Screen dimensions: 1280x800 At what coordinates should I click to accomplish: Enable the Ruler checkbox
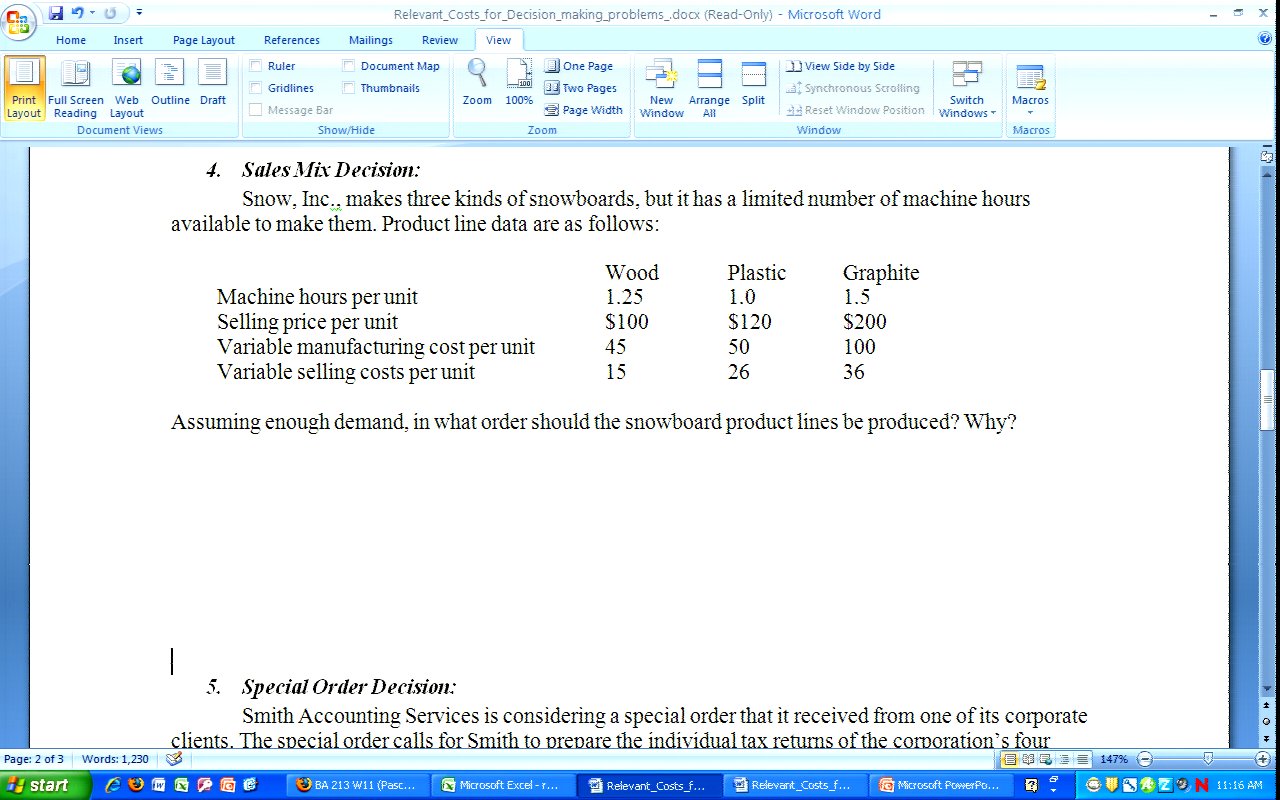click(256, 66)
